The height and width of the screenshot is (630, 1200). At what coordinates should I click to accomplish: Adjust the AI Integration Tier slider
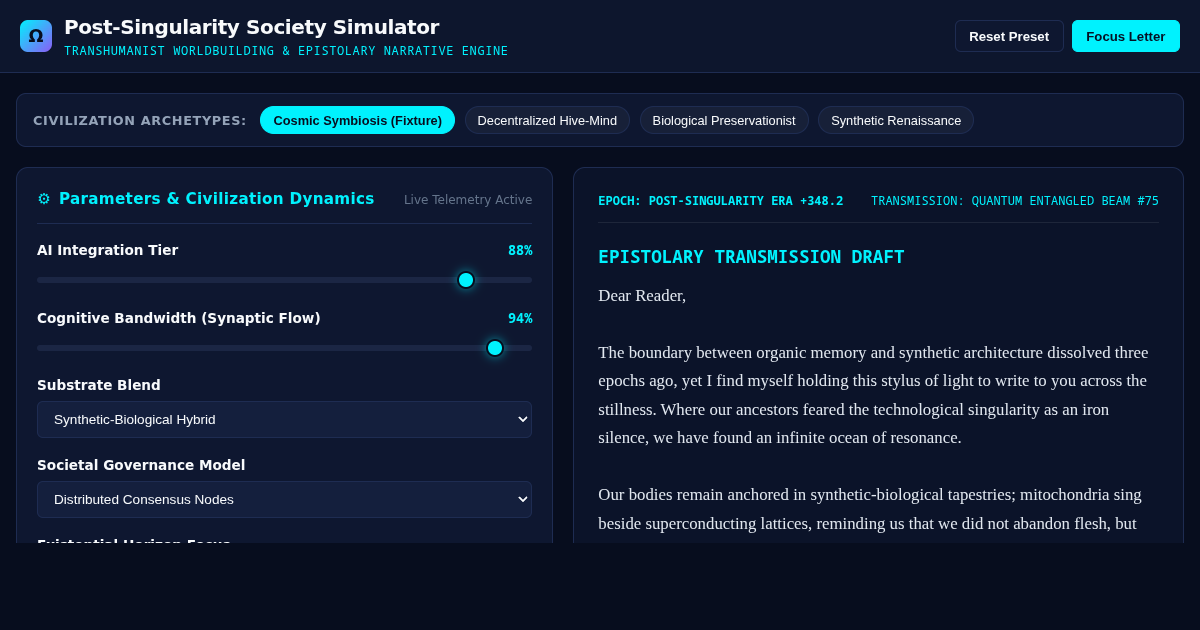pyautogui.click(x=284, y=280)
